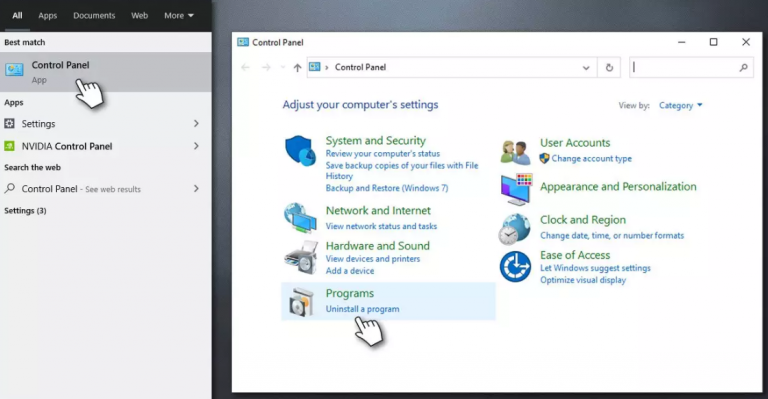Click the Appearance and Personalization monitor icon
The image size is (768, 399).
point(516,189)
